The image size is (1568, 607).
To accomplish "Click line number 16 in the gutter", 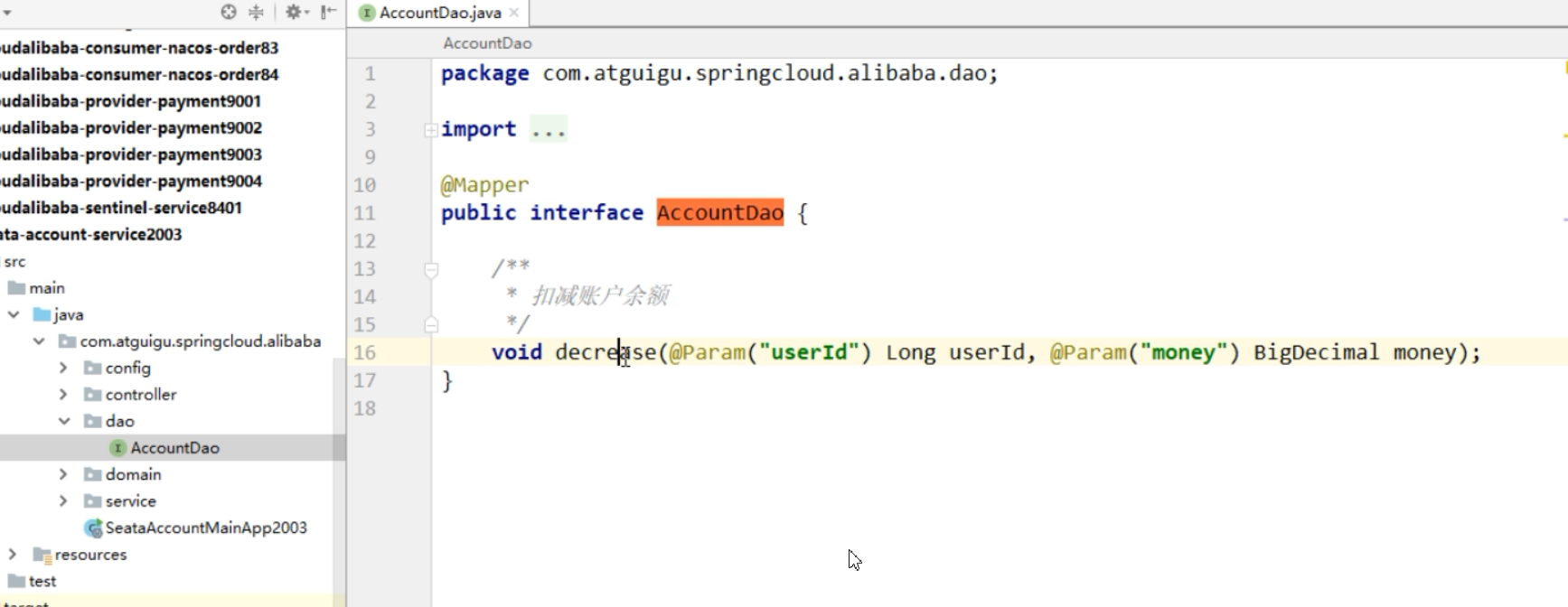I will (365, 352).
